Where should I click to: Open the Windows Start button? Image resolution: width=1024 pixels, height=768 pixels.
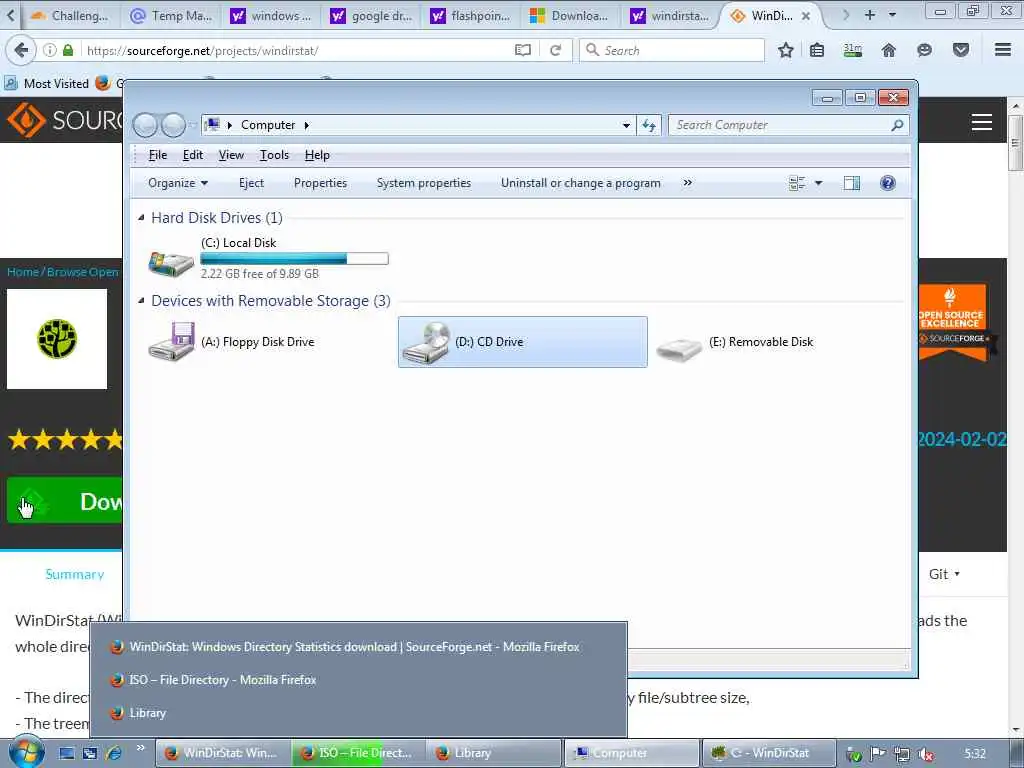pos(26,752)
